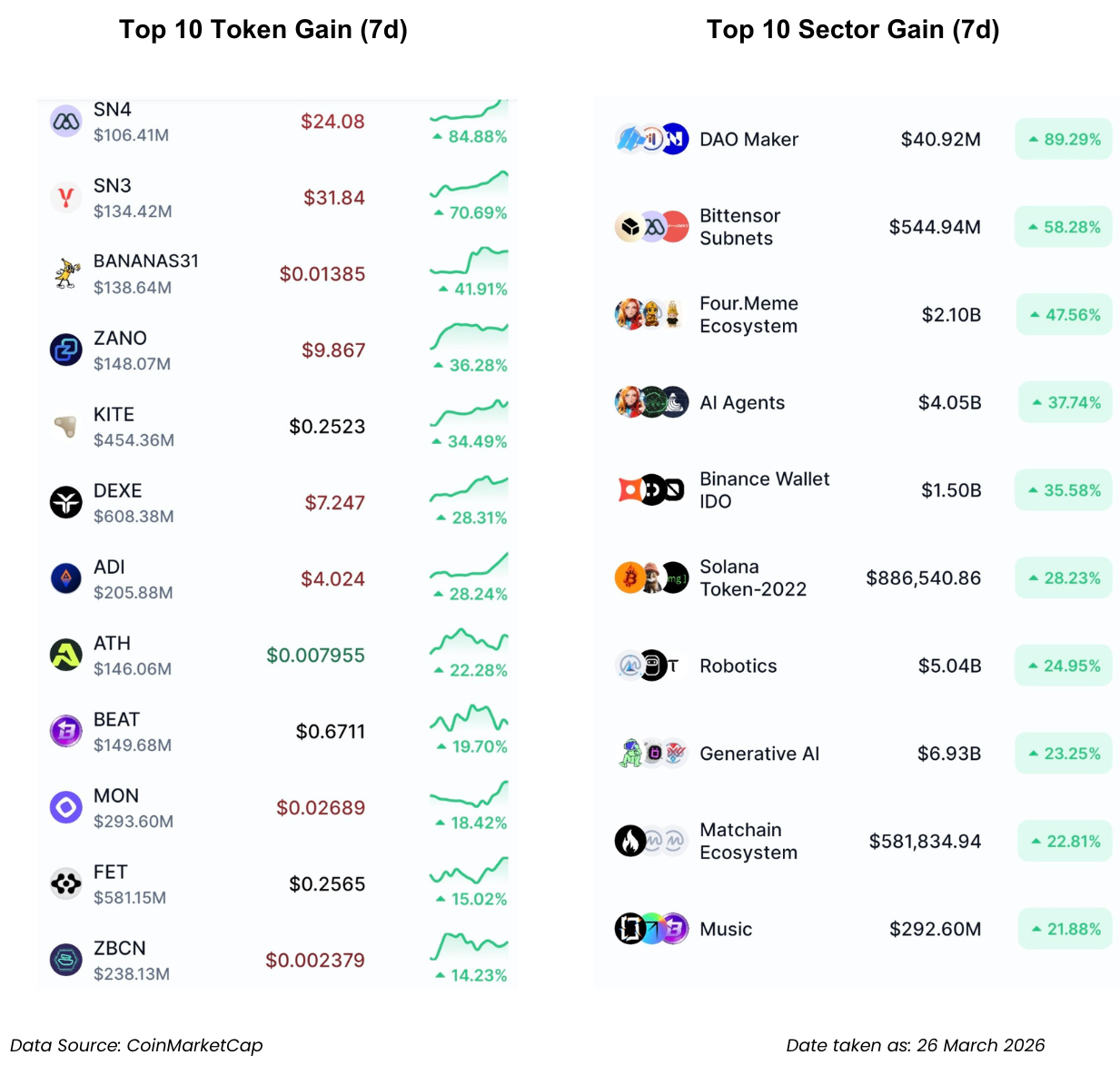Select the ZANO token icon

[65, 350]
